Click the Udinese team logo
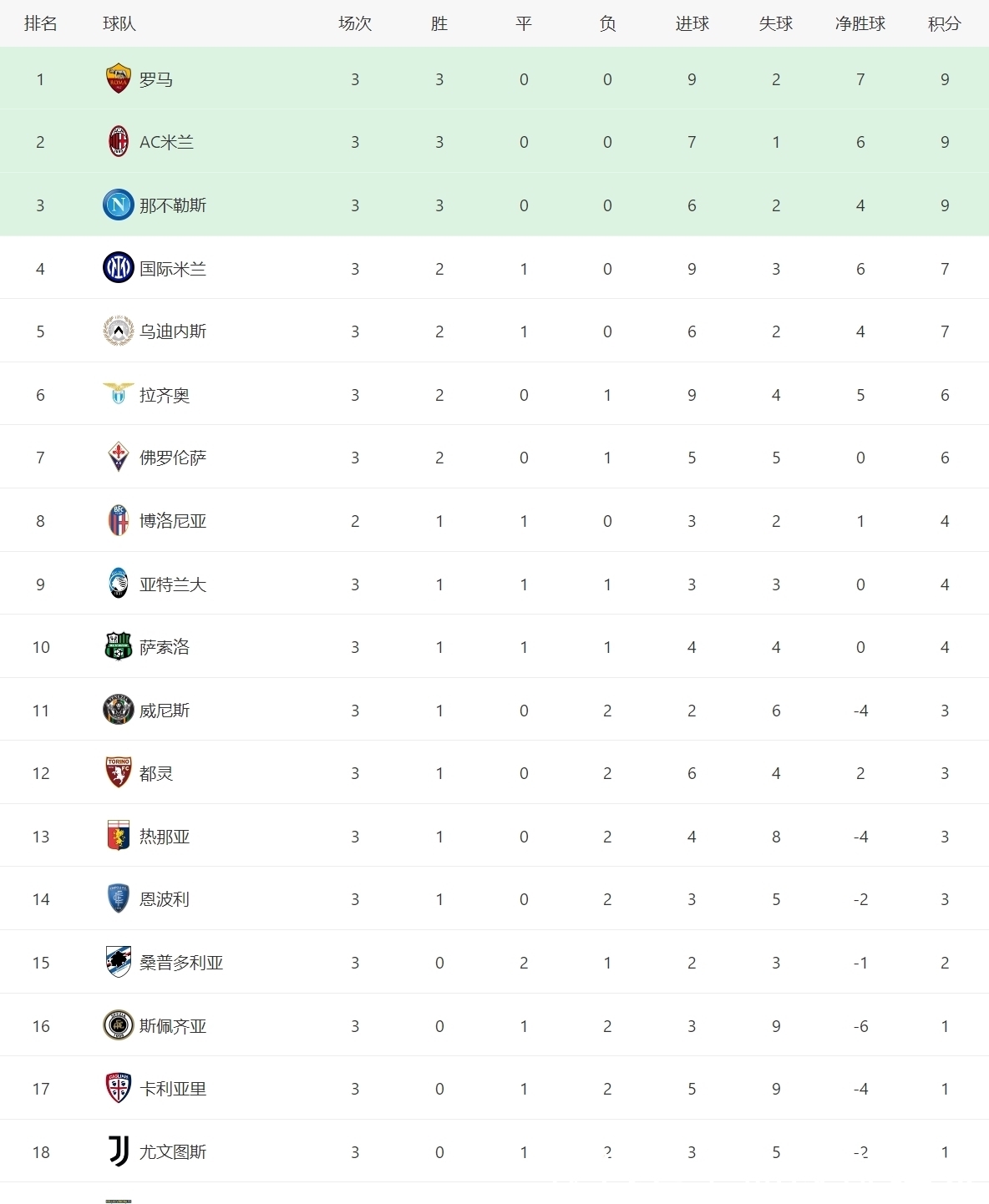This screenshot has width=989, height=1204. coord(119,331)
